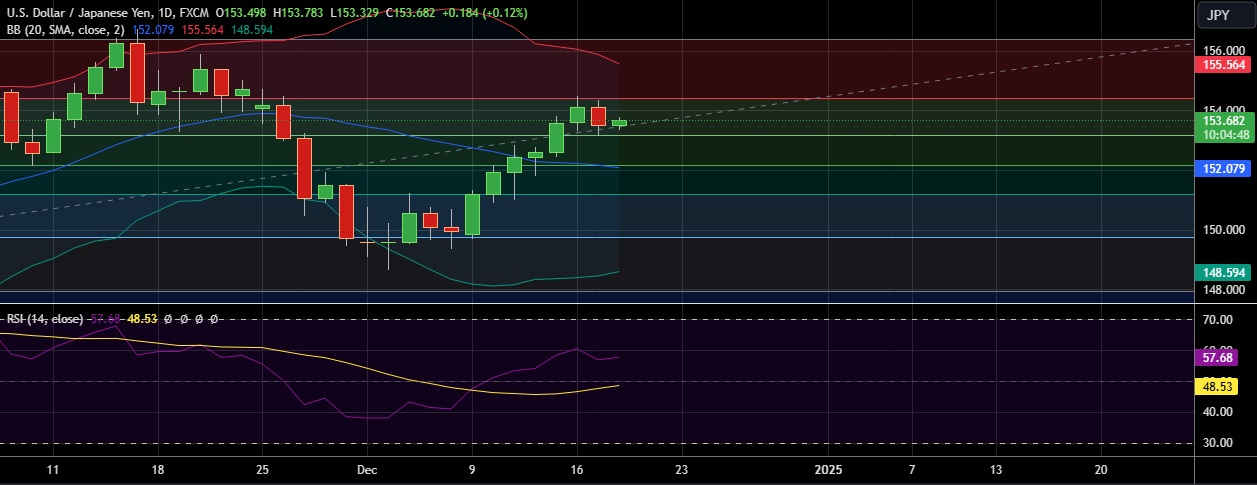The height and width of the screenshot is (485, 1257).
Task: Click the blue 152.079 price label on axis
Action: [1222, 168]
